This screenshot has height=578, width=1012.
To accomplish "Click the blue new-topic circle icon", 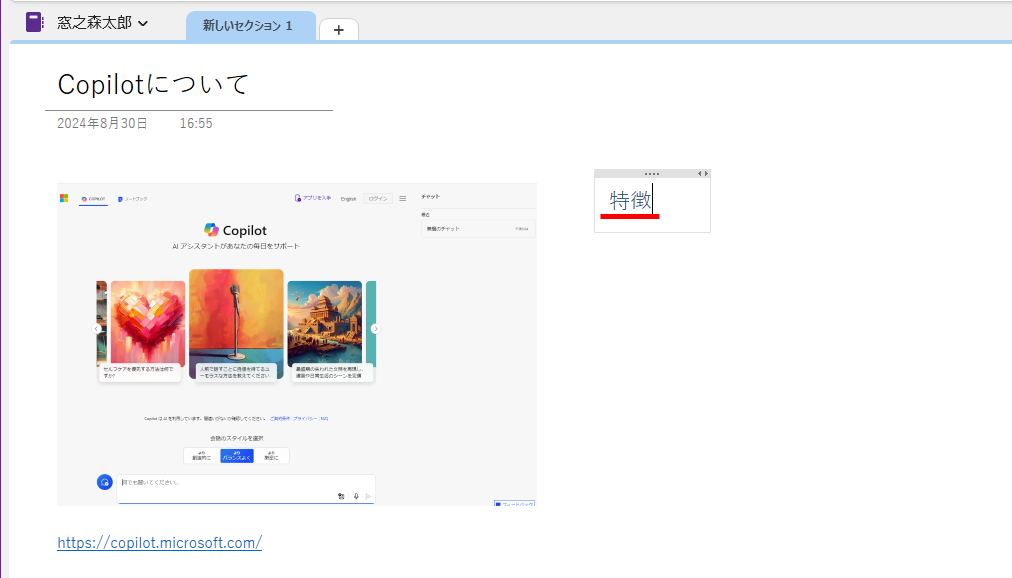I will point(105,482).
